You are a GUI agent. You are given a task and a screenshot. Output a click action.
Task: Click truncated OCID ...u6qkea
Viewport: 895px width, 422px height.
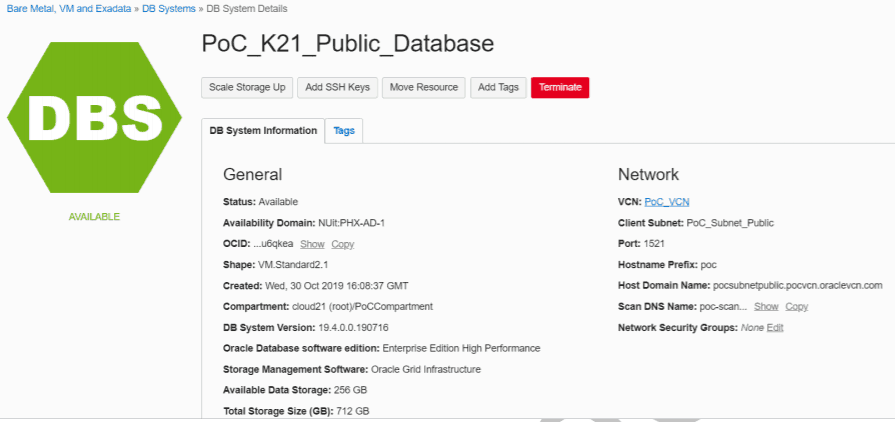pyautogui.click(x=273, y=244)
